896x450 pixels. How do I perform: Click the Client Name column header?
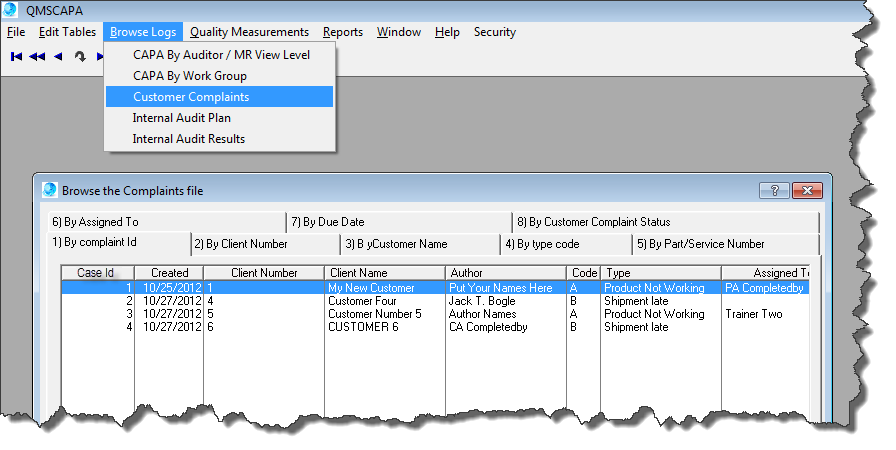point(385,273)
